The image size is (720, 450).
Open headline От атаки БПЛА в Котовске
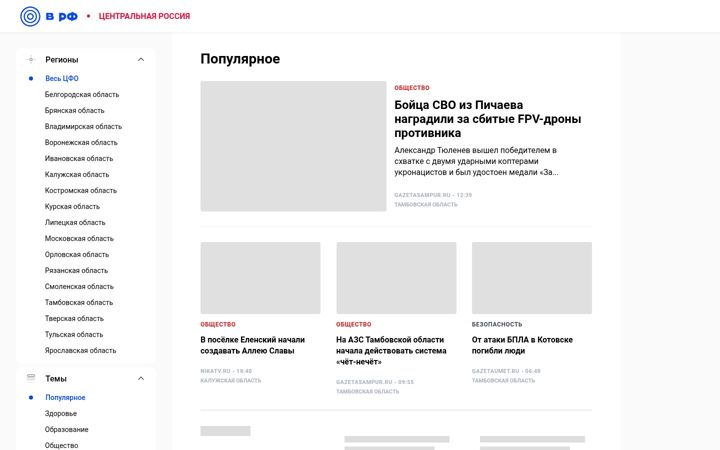[522, 345]
